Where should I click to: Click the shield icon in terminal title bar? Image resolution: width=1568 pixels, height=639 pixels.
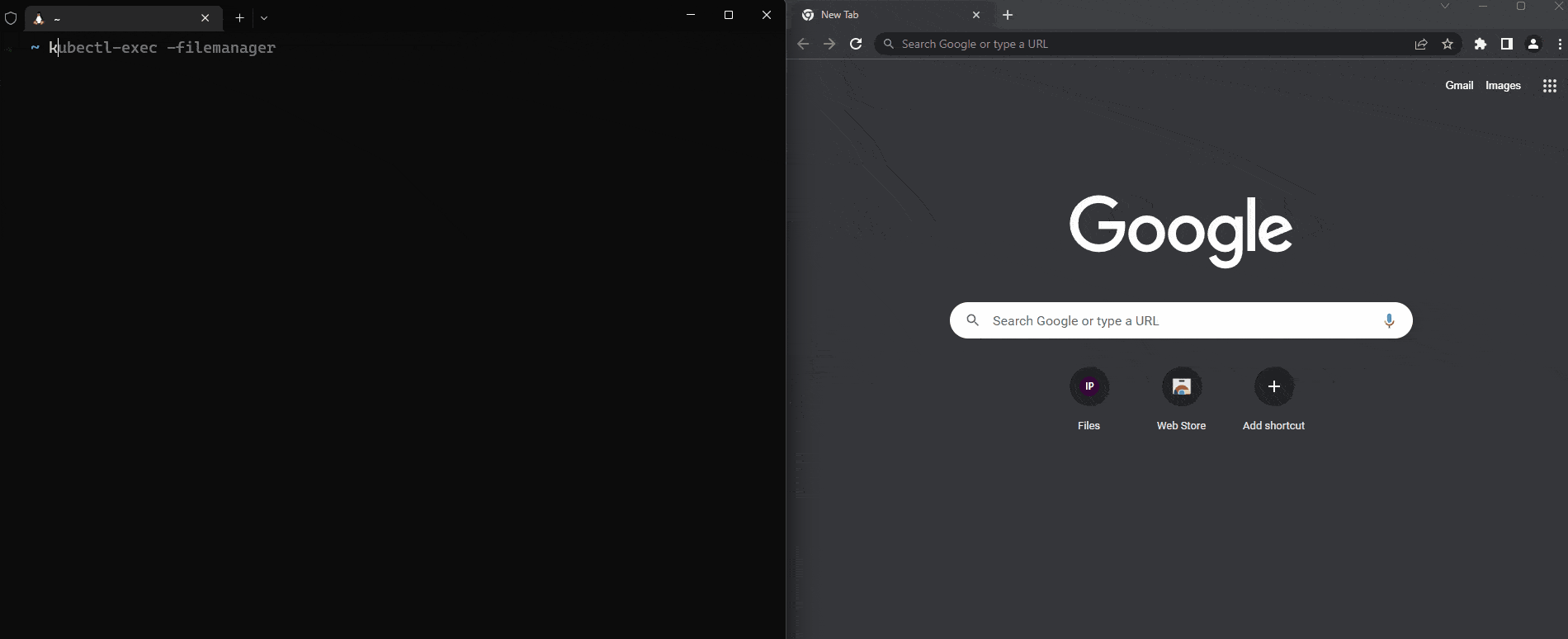11,18
